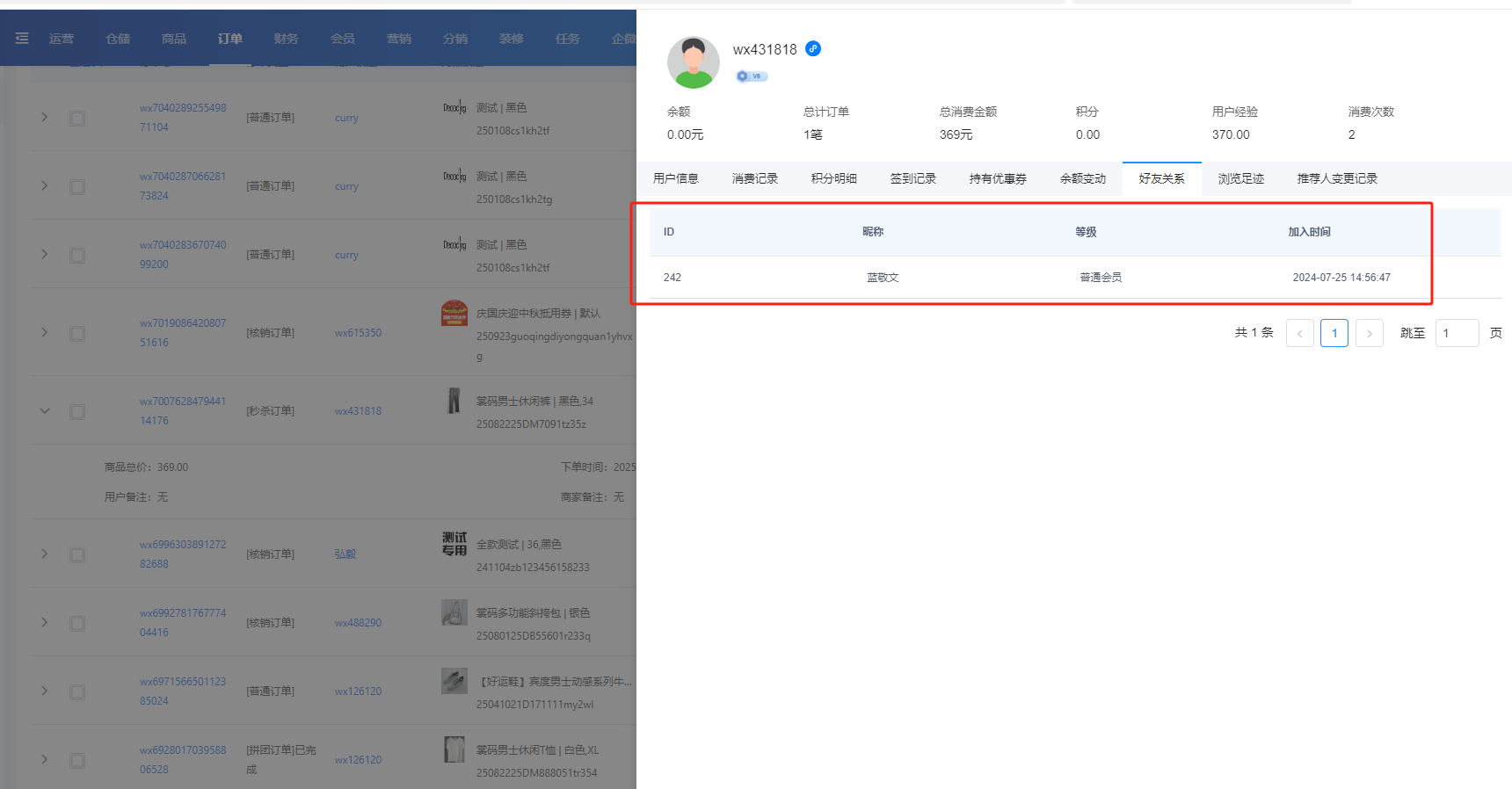Viewport: 1512px width, 789px height.
Task: Open user link wx615350
Action: [x=358, y=333]
